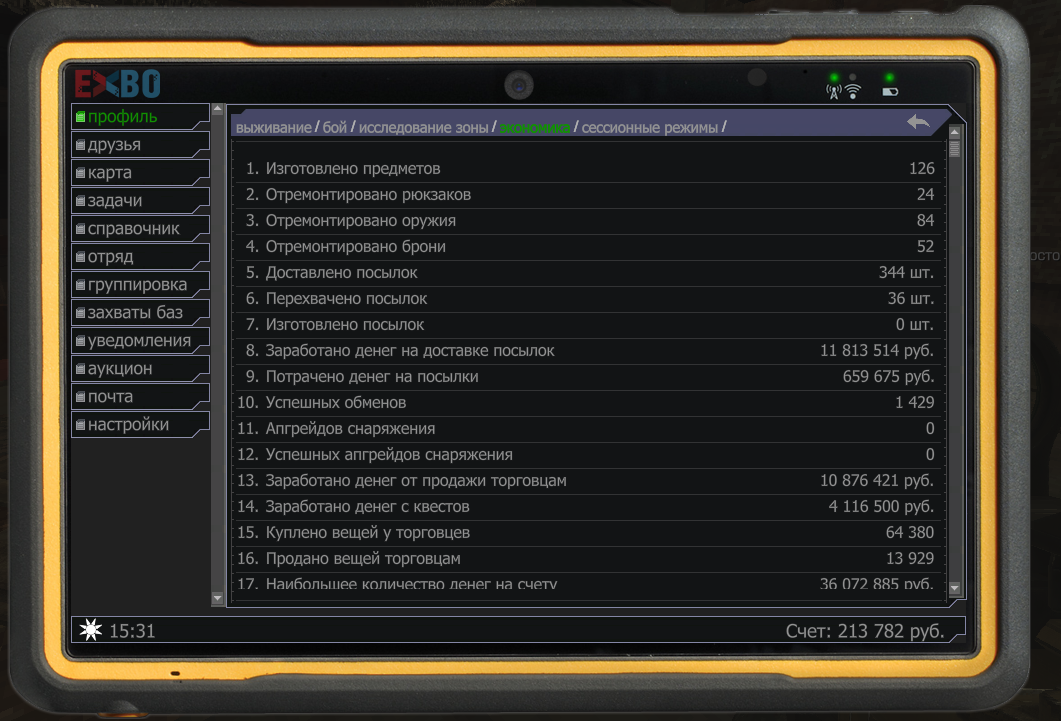Click the battery indicator icon
This screenshot has height=721, width=1061.
point(890,92)
